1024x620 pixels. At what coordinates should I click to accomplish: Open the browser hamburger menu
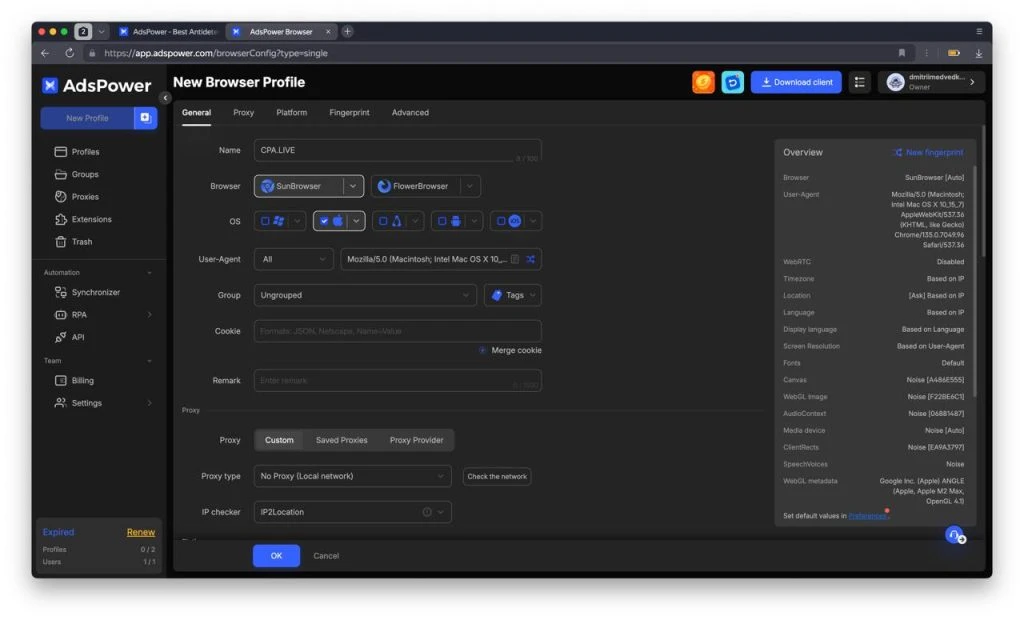click(979, 31)
